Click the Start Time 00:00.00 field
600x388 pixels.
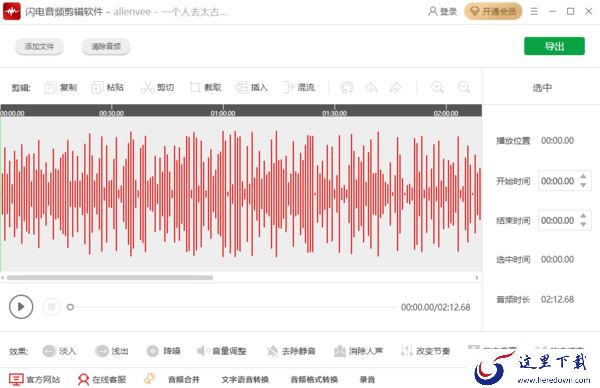tap(558, 181)
